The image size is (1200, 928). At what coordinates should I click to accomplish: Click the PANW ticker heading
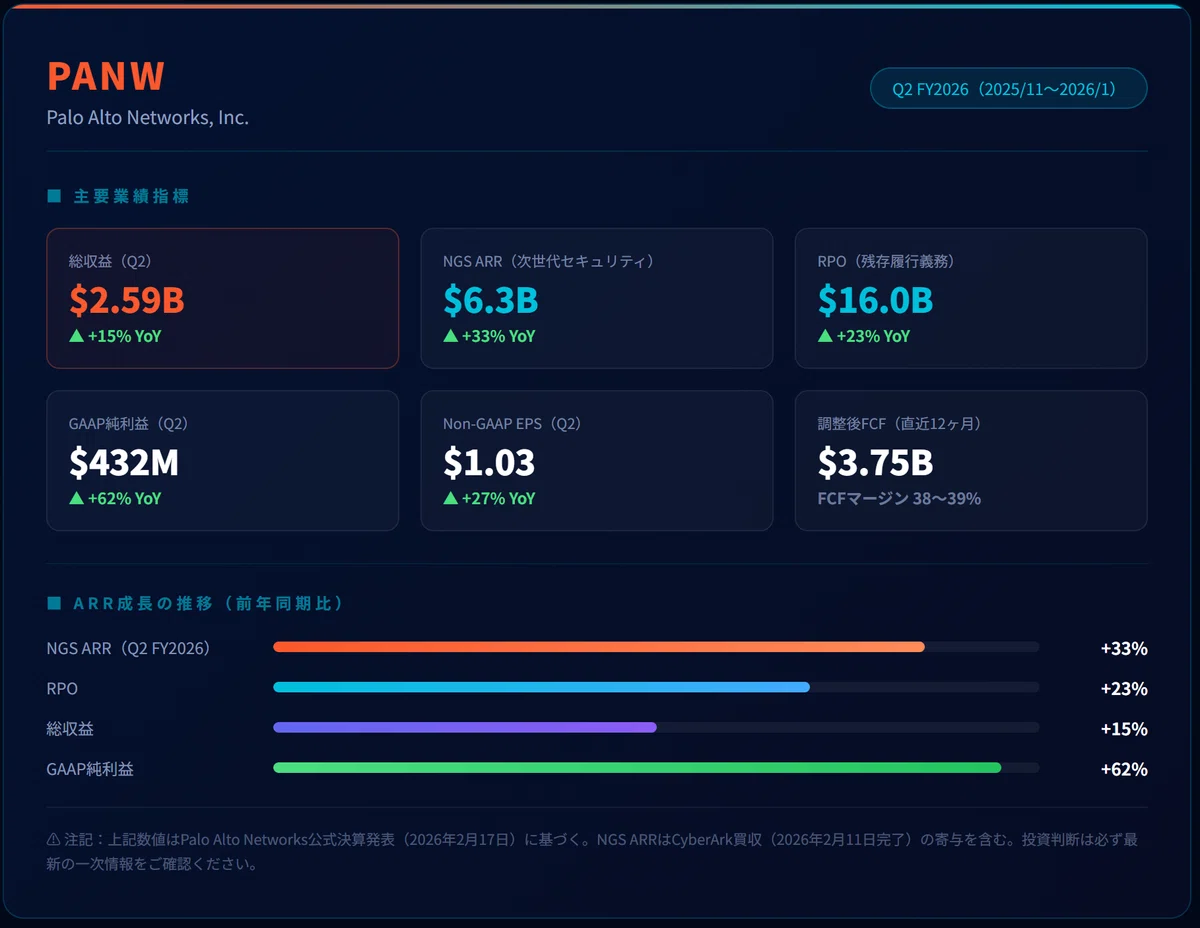106,77
